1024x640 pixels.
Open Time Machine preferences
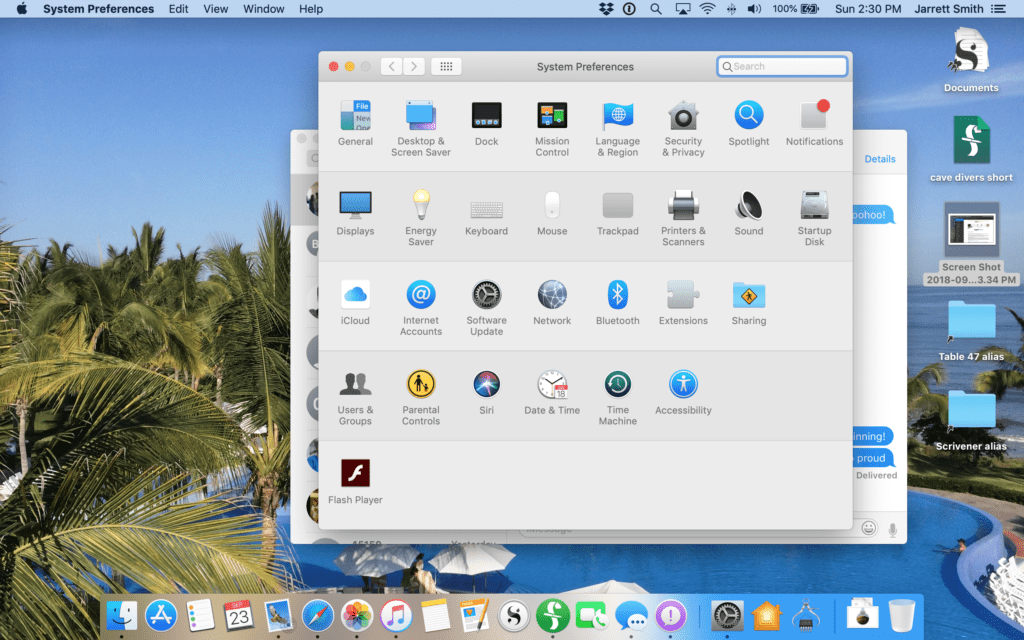[617, 396]
